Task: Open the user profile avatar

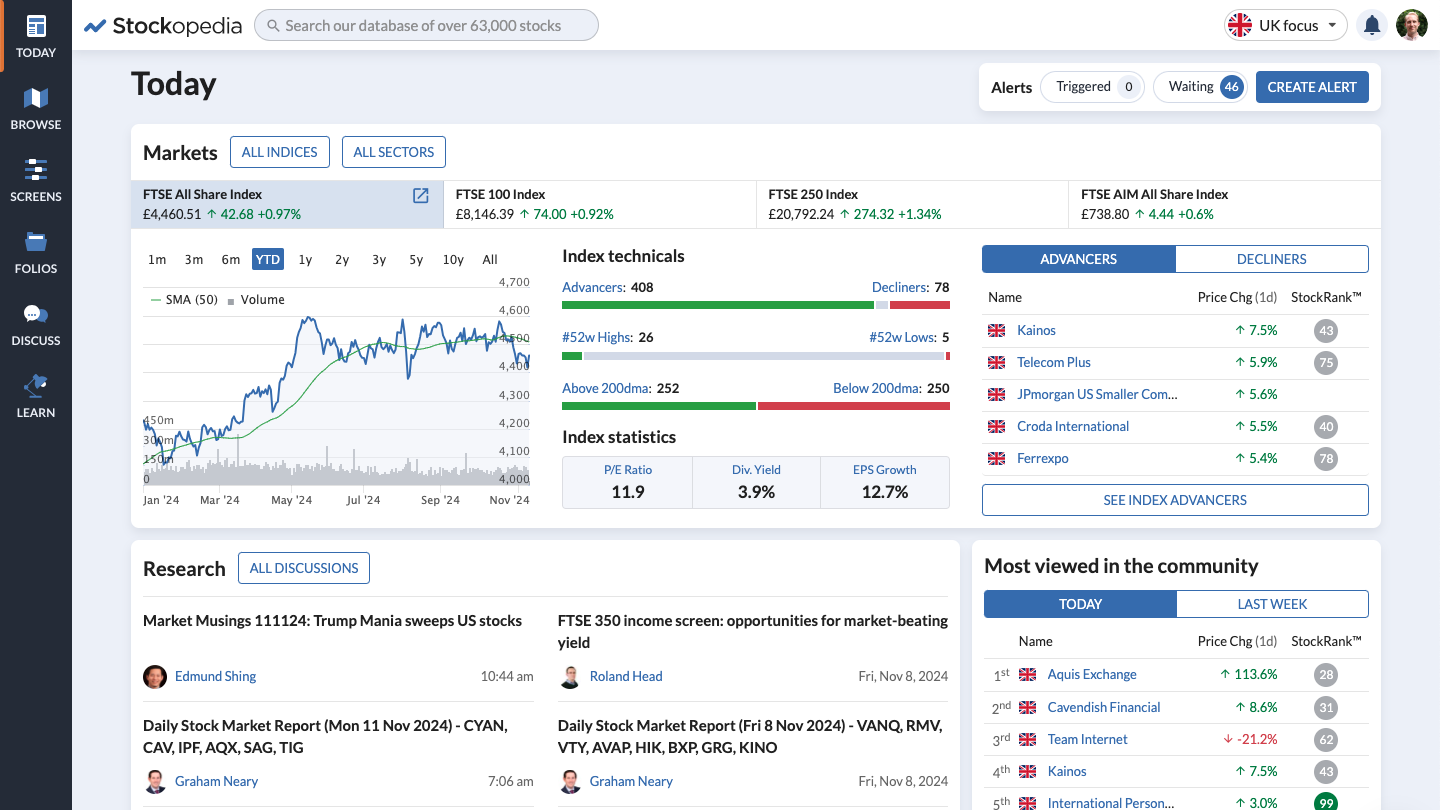Action: (1411, 26)
